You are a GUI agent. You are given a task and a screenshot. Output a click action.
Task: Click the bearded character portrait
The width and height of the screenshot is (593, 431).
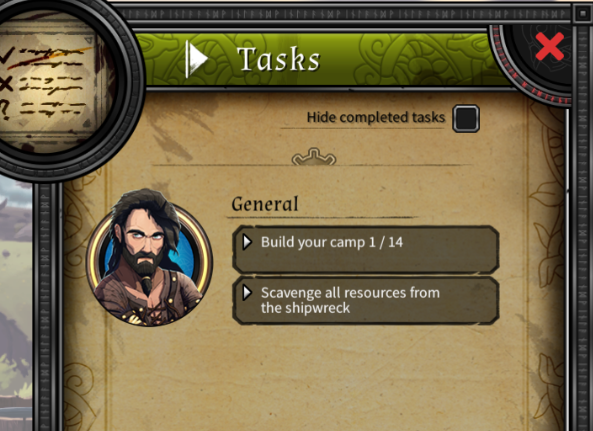point(149,258)
